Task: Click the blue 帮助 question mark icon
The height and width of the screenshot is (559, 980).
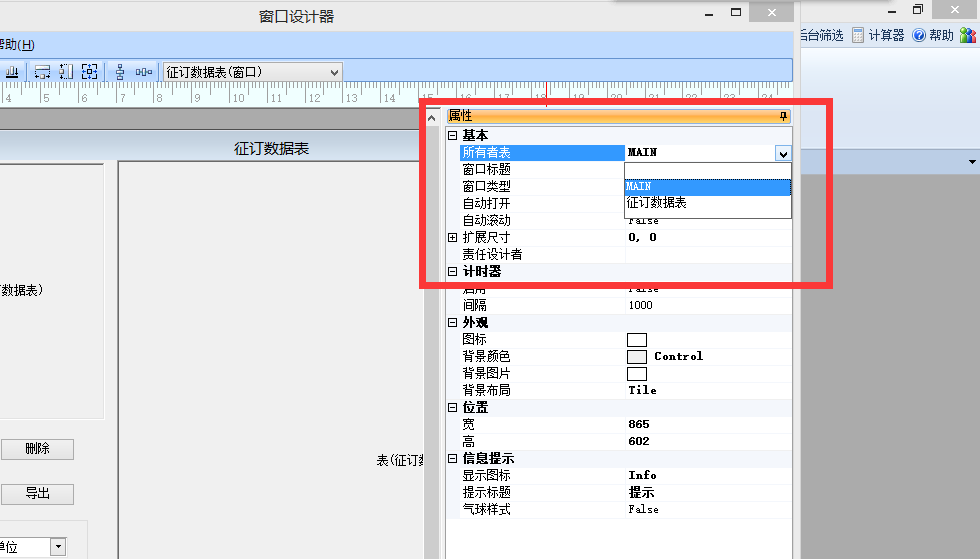Action: [918, 35]
